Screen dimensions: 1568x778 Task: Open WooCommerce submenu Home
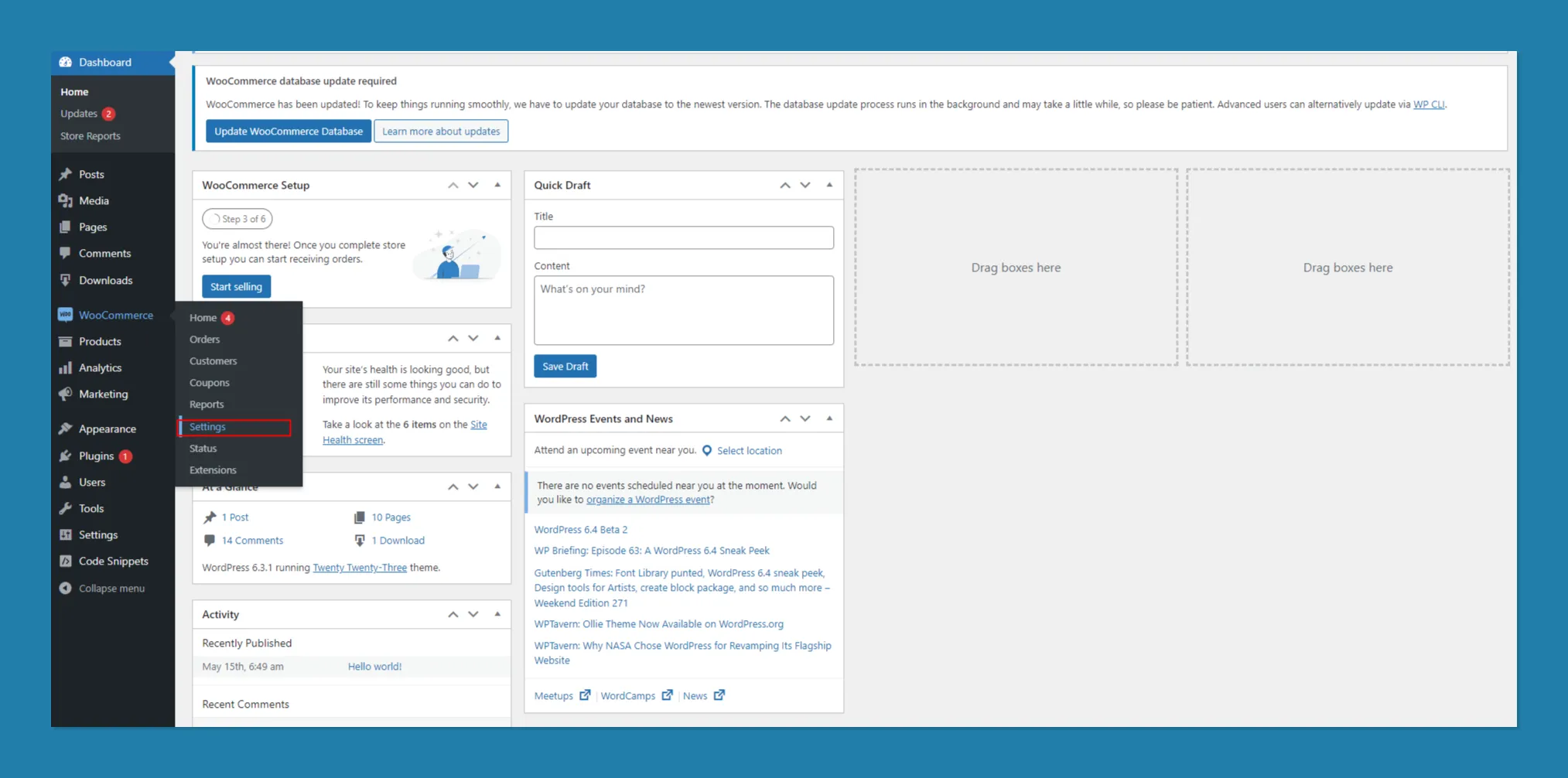[x=203, y=318]
